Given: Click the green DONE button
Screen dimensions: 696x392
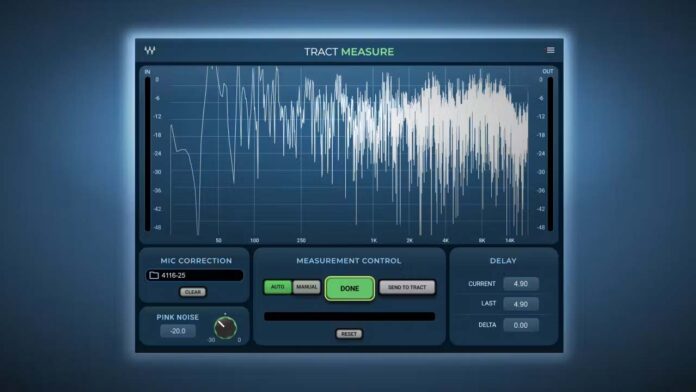Looking at the screenshot, I should (x=350, y=289).
